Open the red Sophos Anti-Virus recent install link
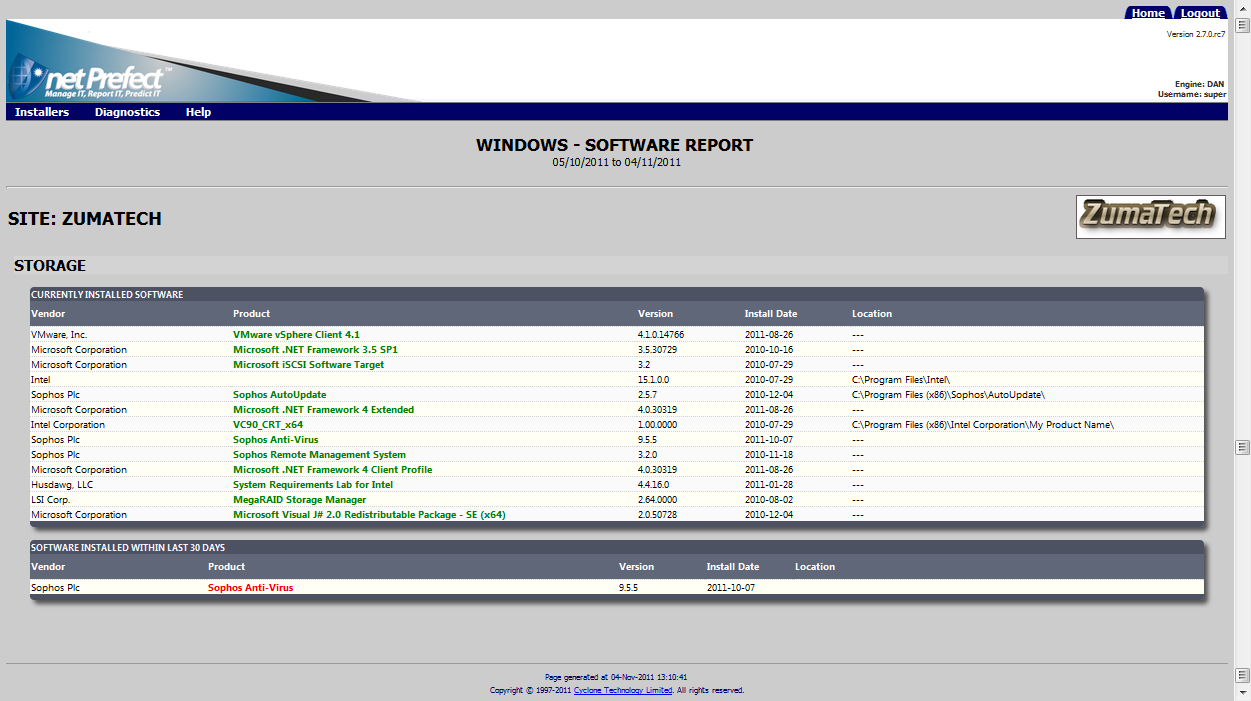This screenshot has height=701, width=1251. (x=250, y=588)
